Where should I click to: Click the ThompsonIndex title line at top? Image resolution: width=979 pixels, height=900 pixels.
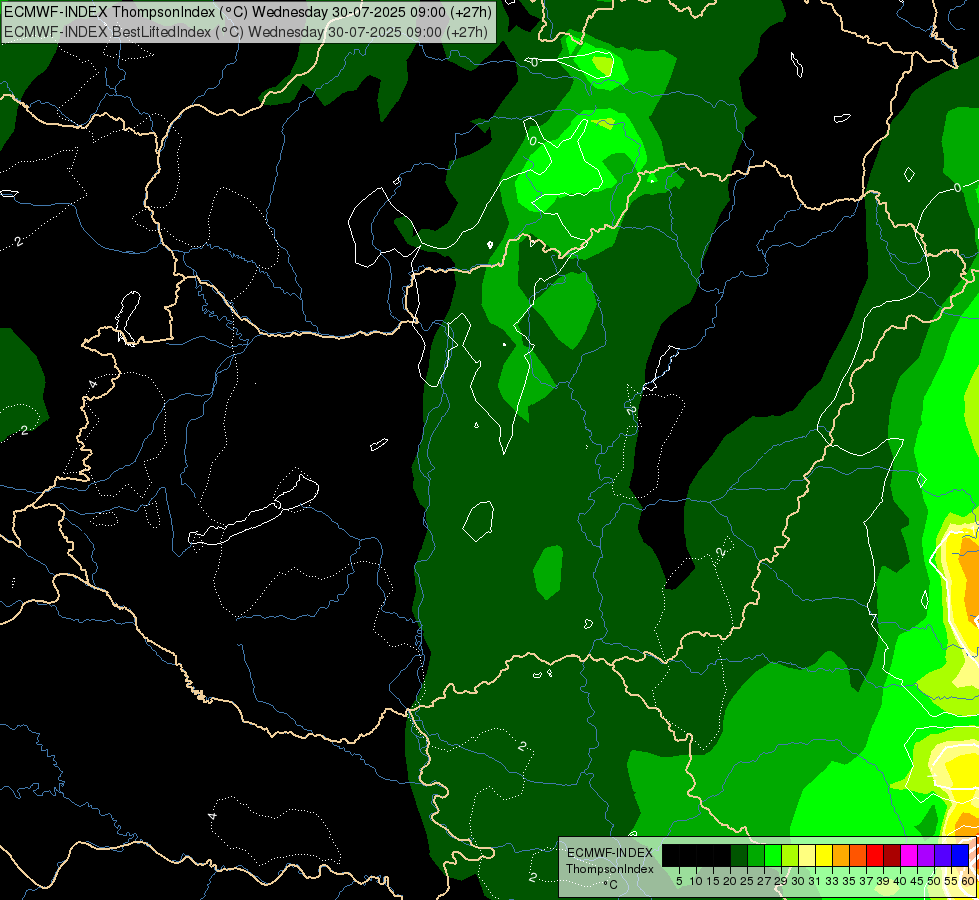coord(248,12)
